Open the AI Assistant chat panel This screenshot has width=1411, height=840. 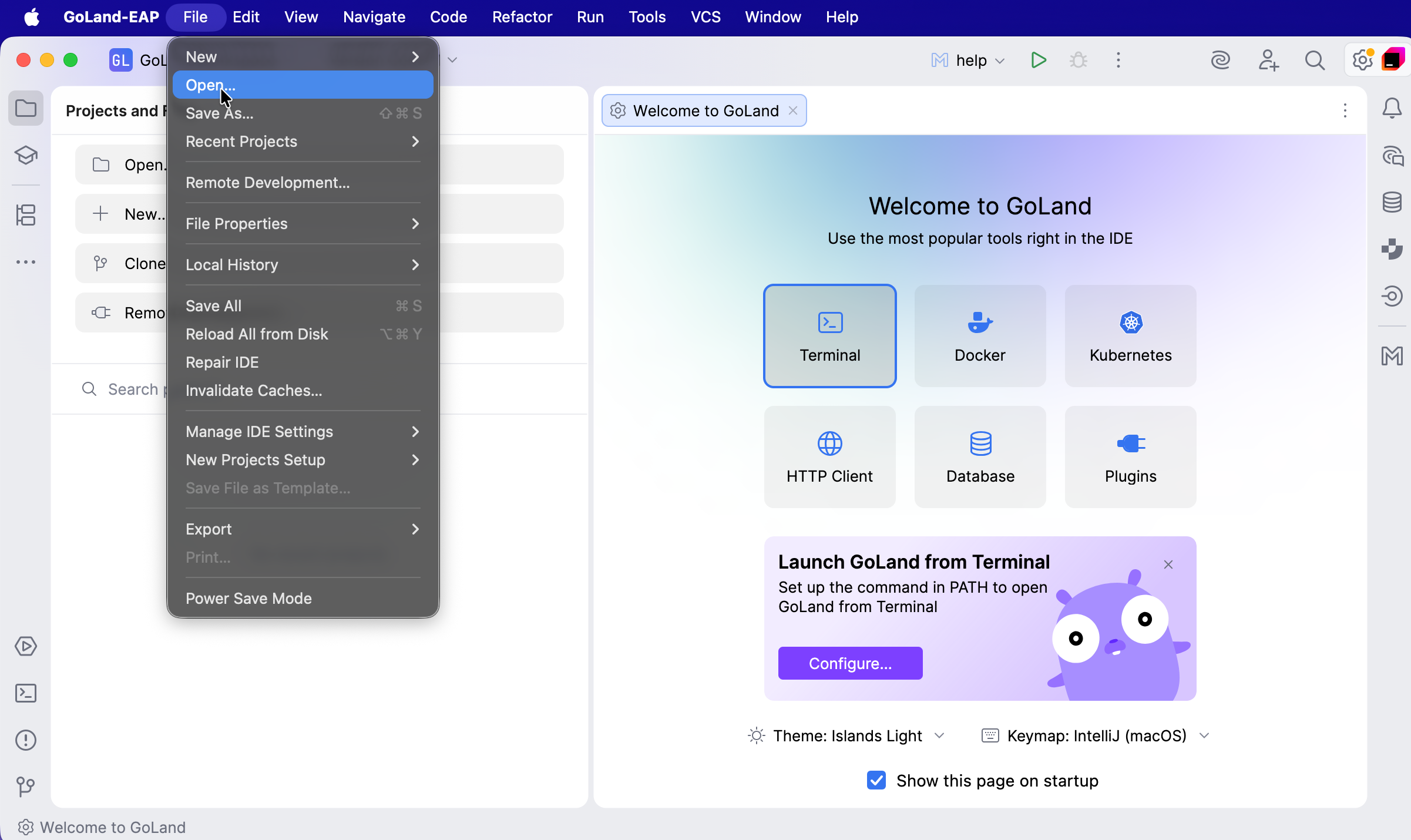(x=1392, y=156)
